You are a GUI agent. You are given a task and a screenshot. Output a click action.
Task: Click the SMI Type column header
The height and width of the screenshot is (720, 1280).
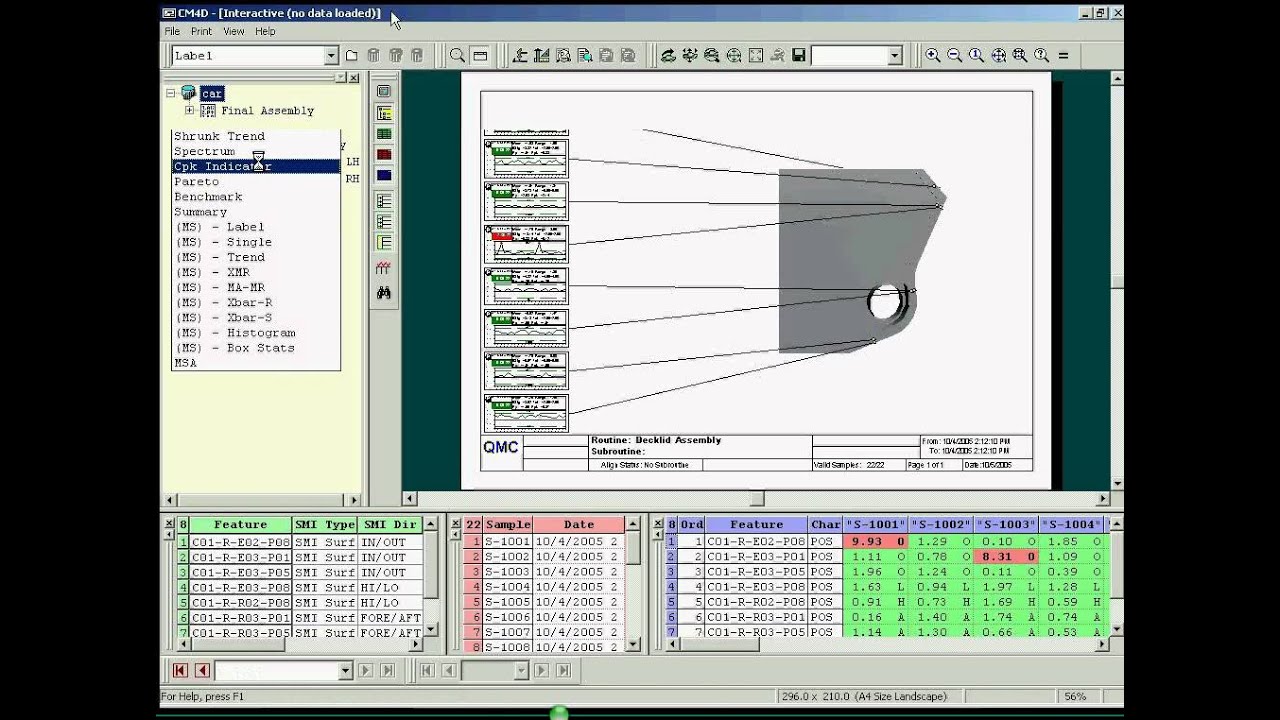tap(325, 524)
